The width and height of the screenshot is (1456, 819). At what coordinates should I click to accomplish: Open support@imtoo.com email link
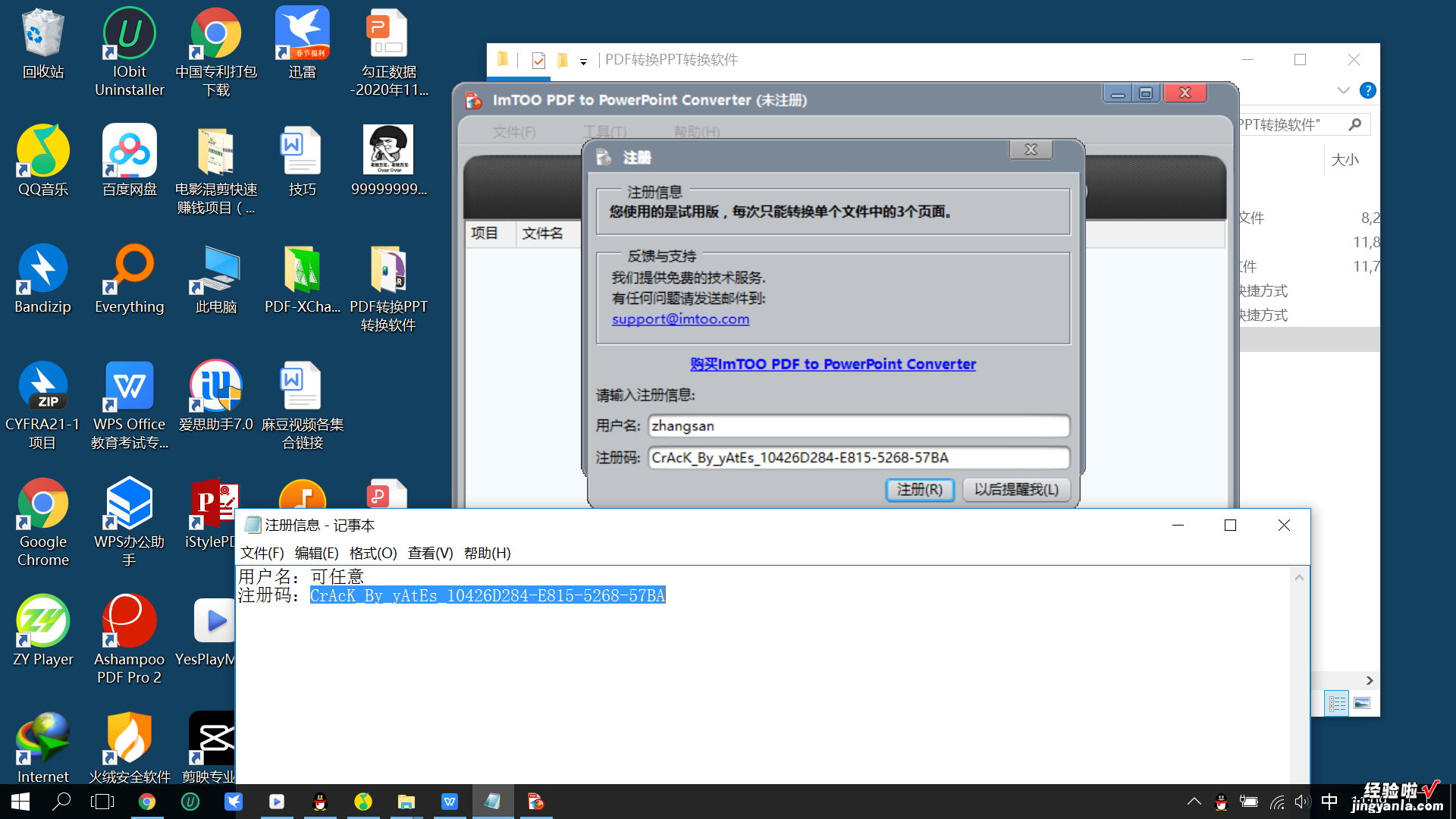(x=680, y=319)
